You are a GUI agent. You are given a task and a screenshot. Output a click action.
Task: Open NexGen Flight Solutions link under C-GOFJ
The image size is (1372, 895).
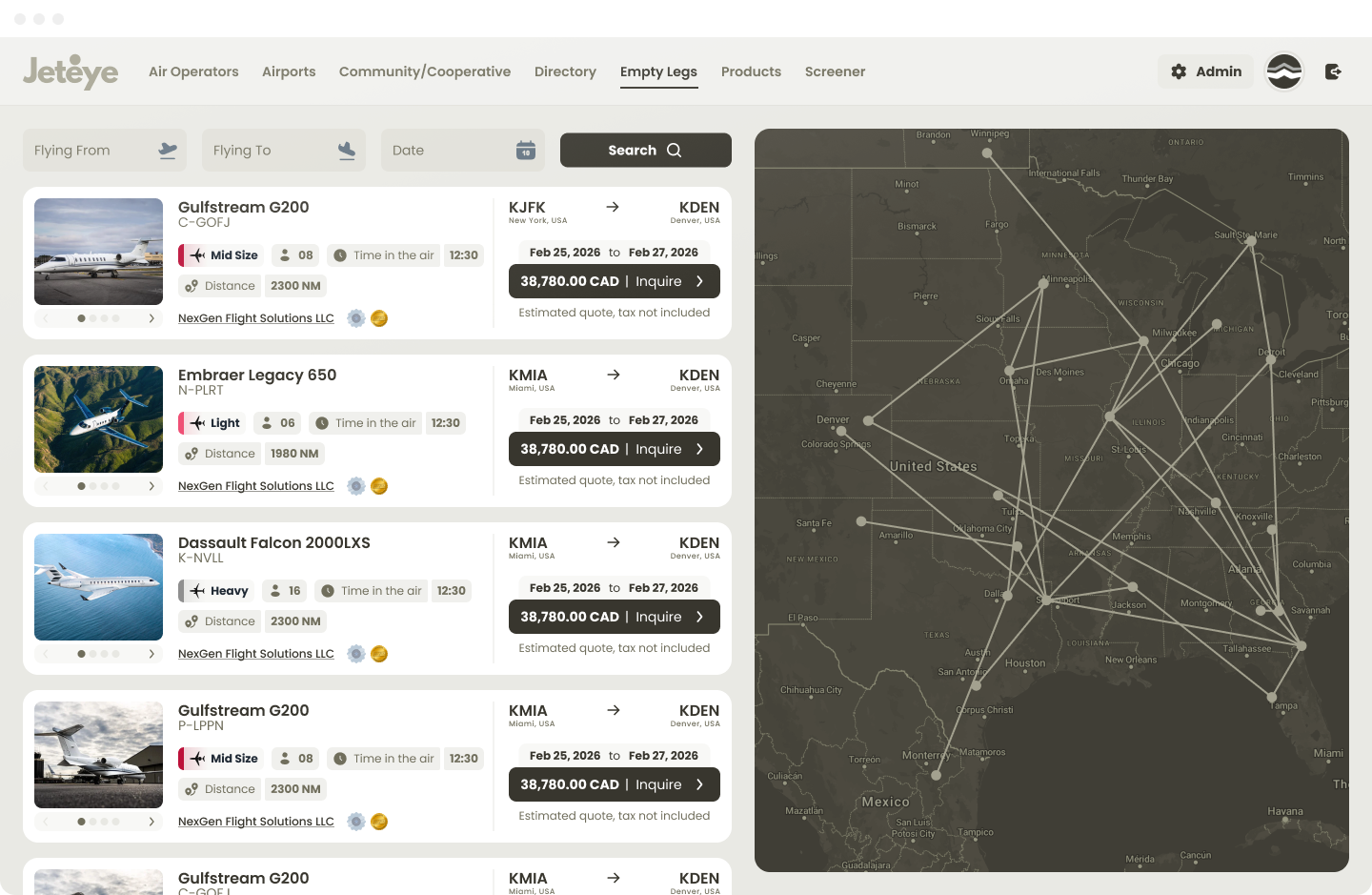coord(256,318)
